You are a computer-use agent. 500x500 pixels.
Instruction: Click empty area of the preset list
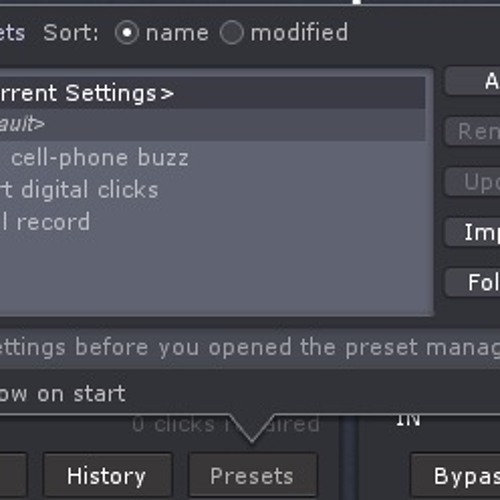(213, 275)
